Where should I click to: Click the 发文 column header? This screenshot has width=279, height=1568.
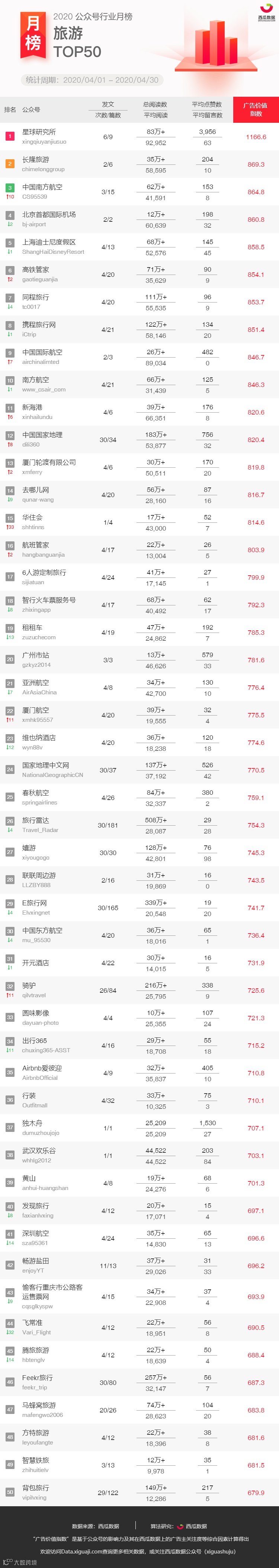108,105
